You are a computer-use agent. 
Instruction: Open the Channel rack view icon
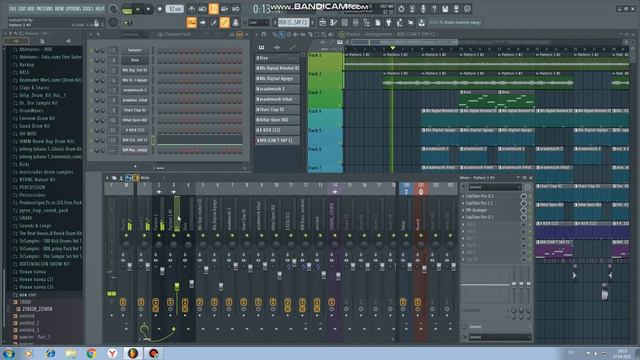344,22
